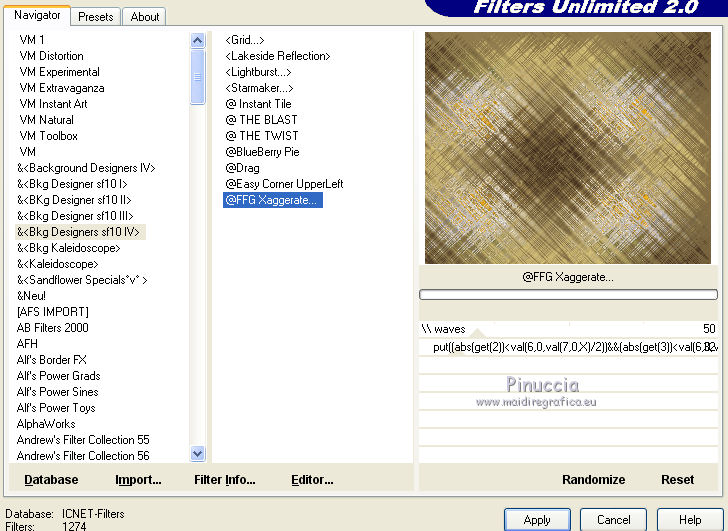Screen dimensions: 728x531
Task: Select AB Filters 2000 category
Action: coord(52,328)
